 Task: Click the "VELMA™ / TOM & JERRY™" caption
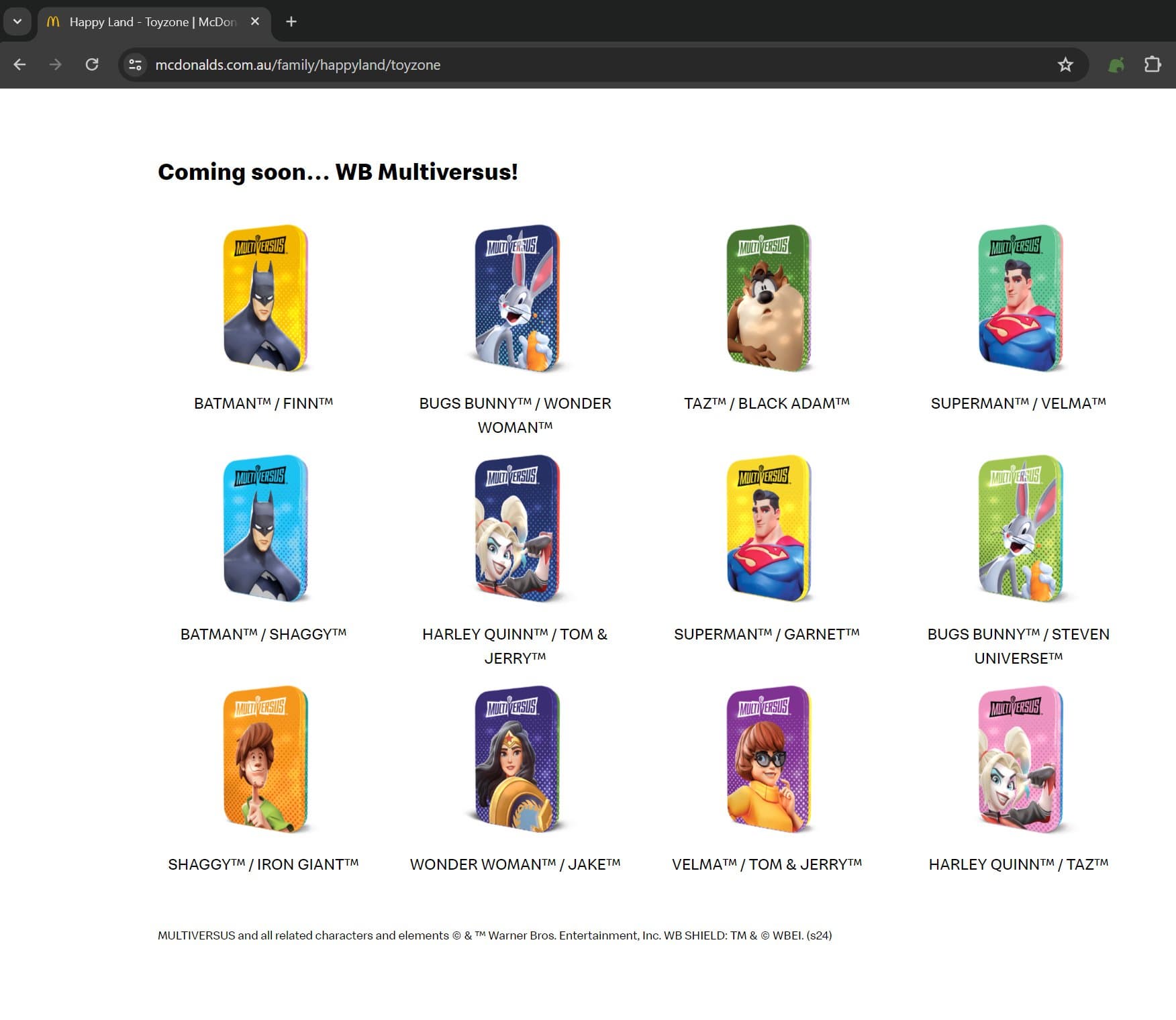(x=767, y=864)
